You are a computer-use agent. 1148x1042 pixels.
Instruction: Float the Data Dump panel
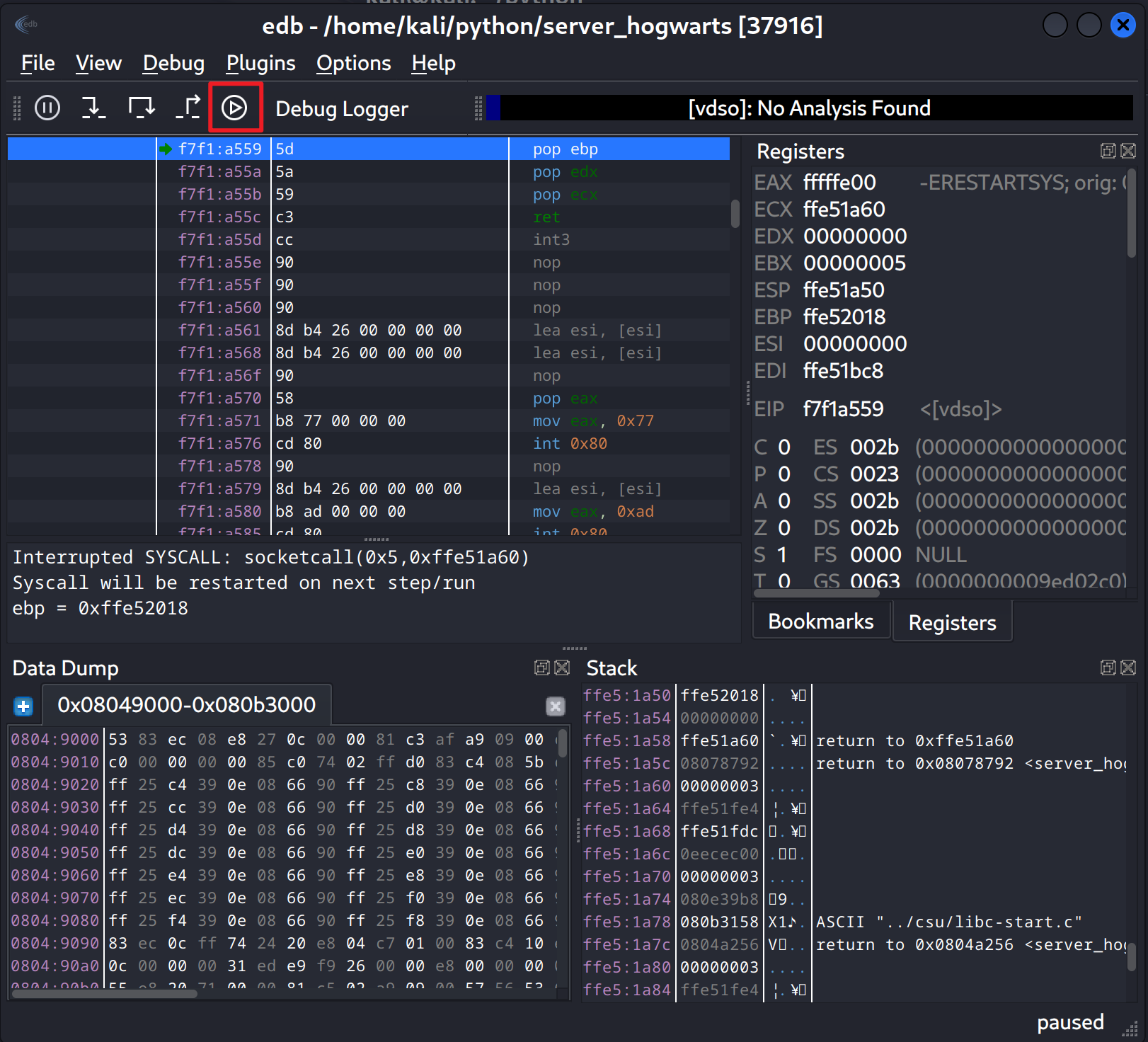coord(542,668)
